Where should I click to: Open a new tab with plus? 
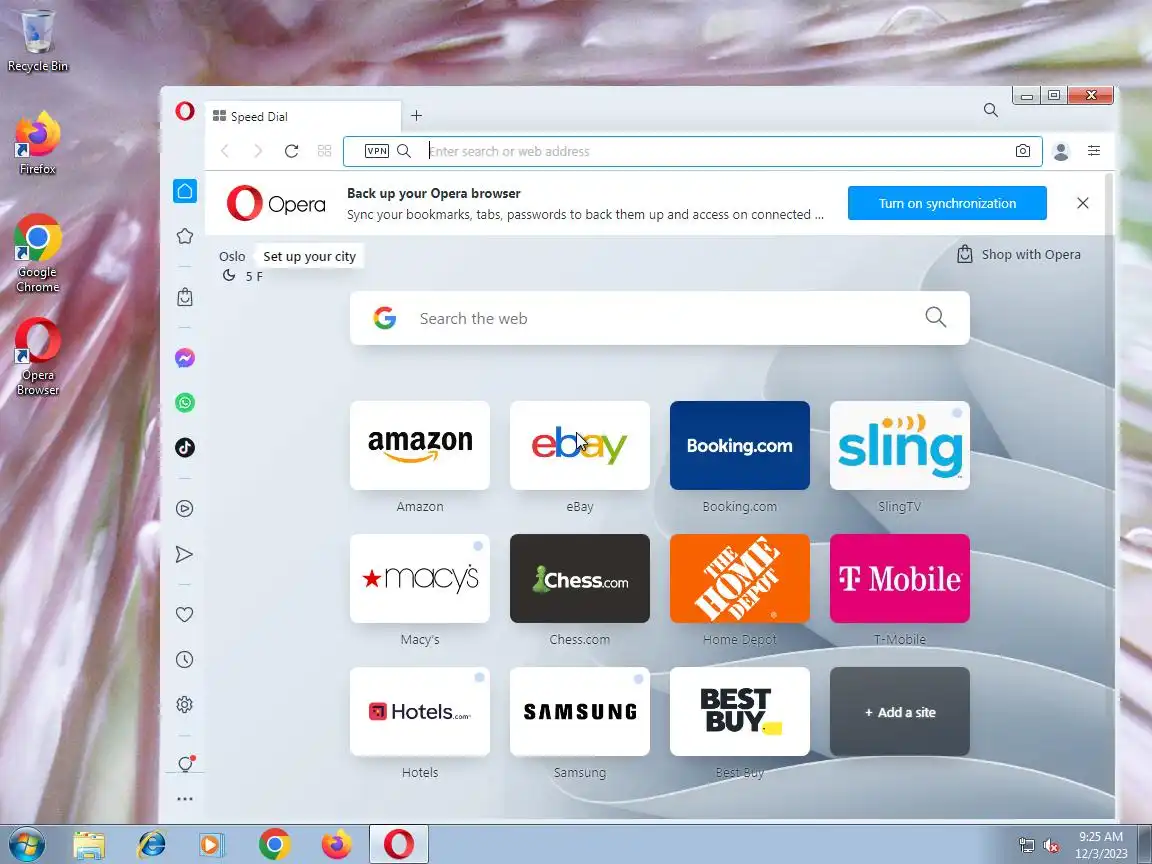point(417,115)
